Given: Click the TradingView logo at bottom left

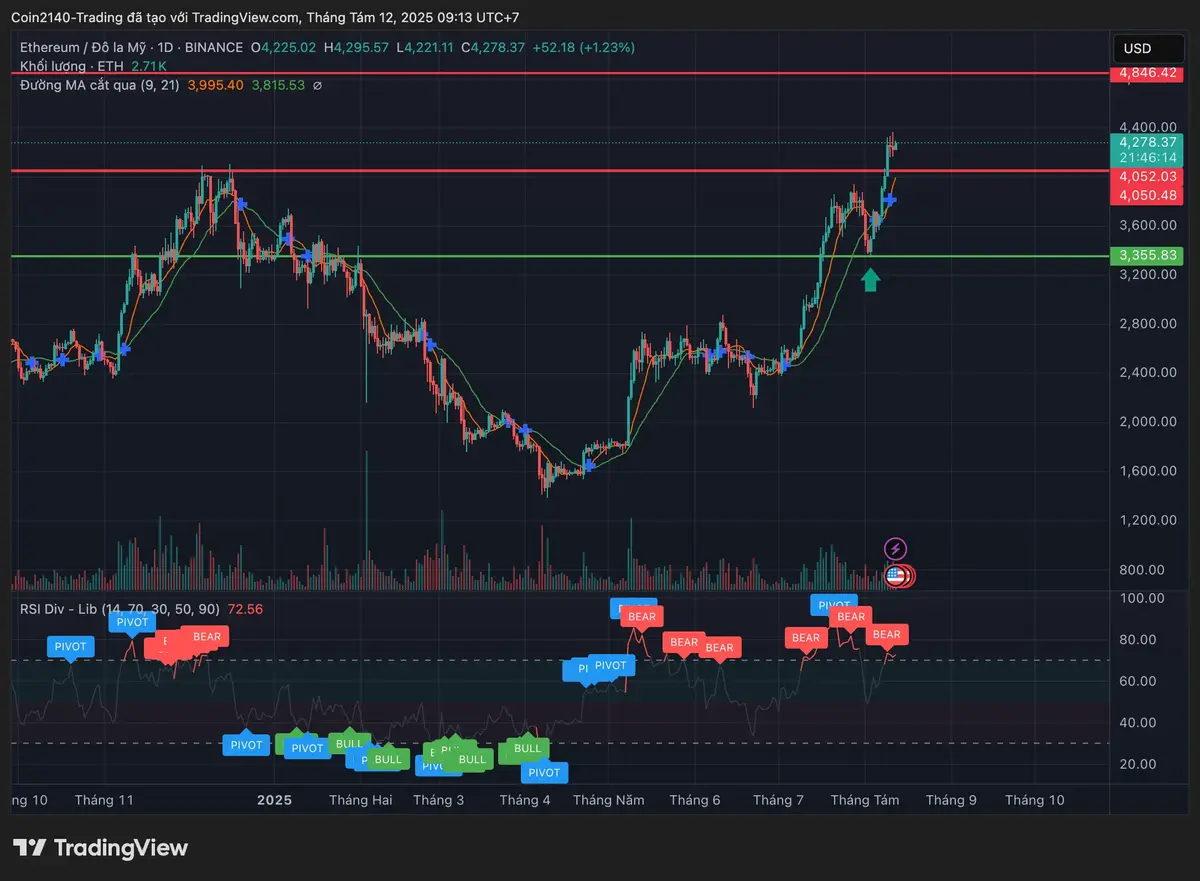Looking at the screenshot, I should click(x=100, y=847).
